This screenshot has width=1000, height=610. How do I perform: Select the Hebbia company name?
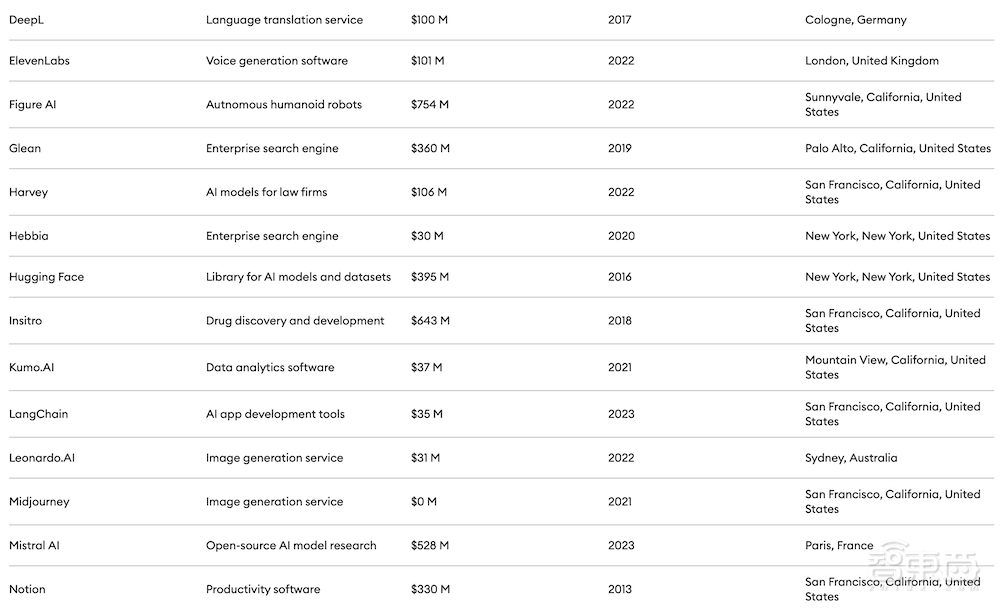(x=29, y=236)
